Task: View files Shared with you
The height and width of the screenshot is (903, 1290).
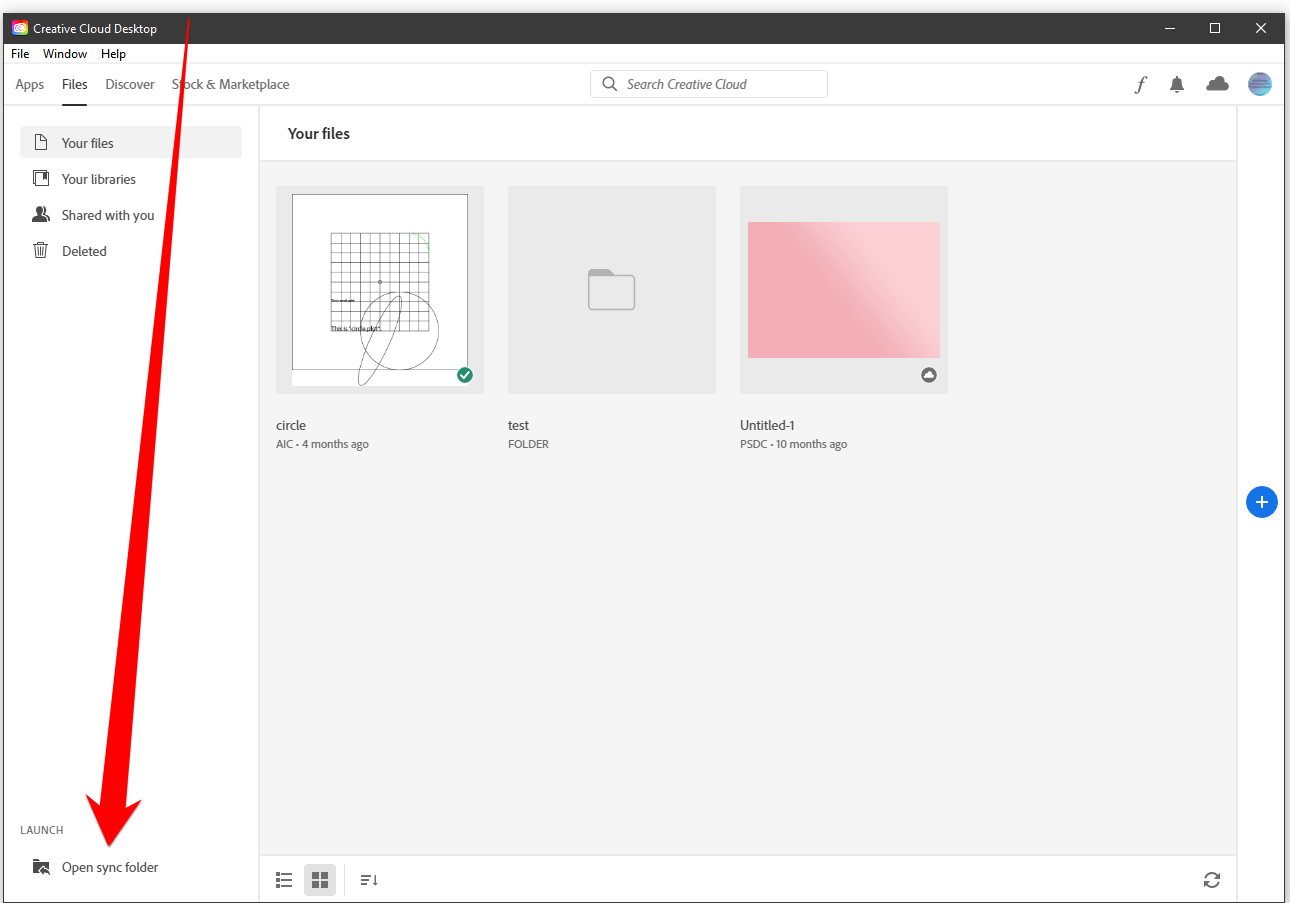Action: (x=105, y=214)
